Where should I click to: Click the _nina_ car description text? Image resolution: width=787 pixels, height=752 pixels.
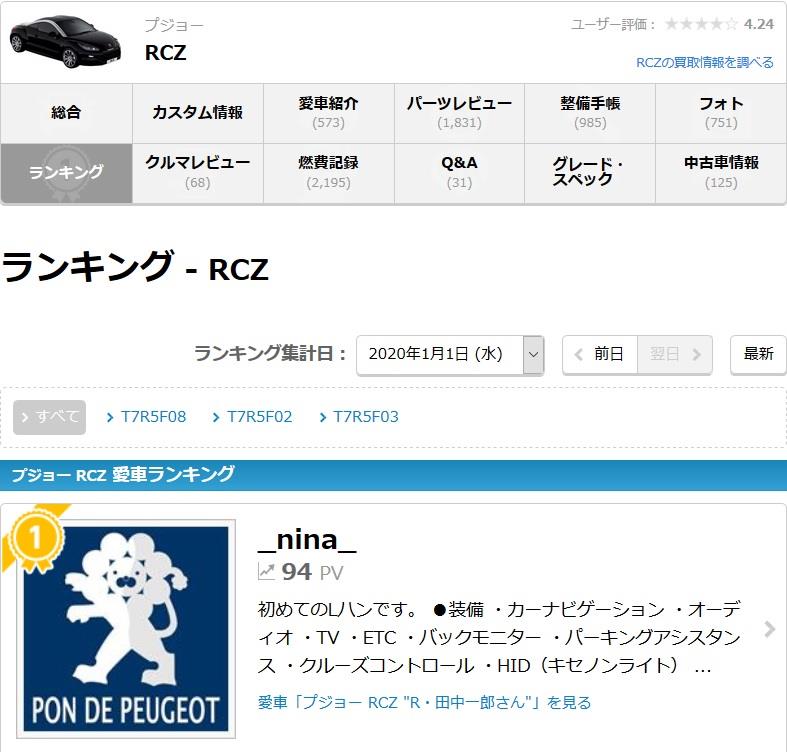pos(499,638)
